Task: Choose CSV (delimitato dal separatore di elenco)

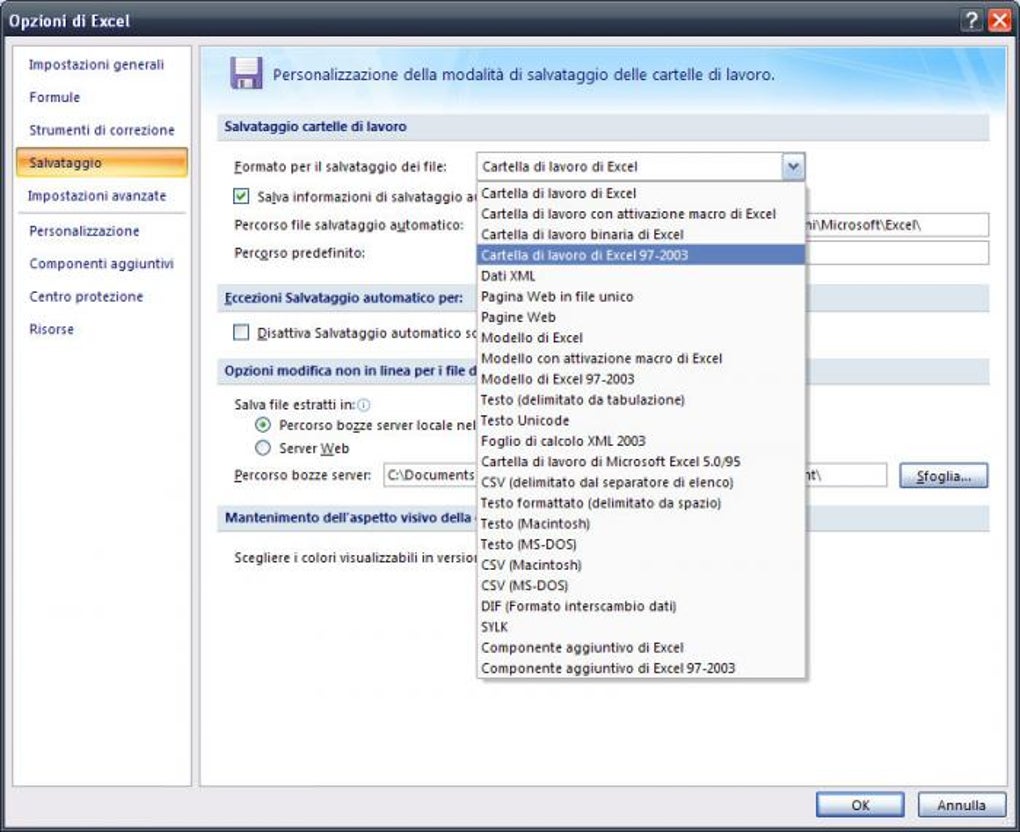Action: (x=641, y=483)
